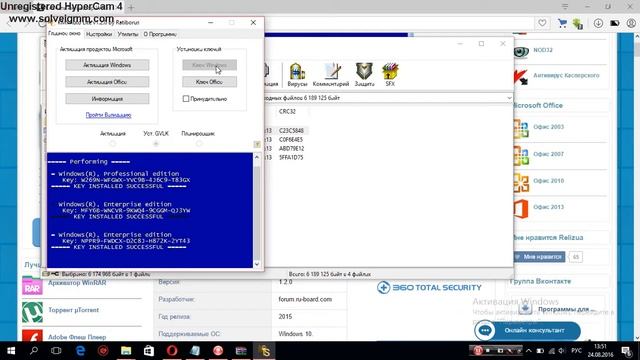Select the C23C5848 CRC32 row in WinRAR

click(x=291, y=131)
